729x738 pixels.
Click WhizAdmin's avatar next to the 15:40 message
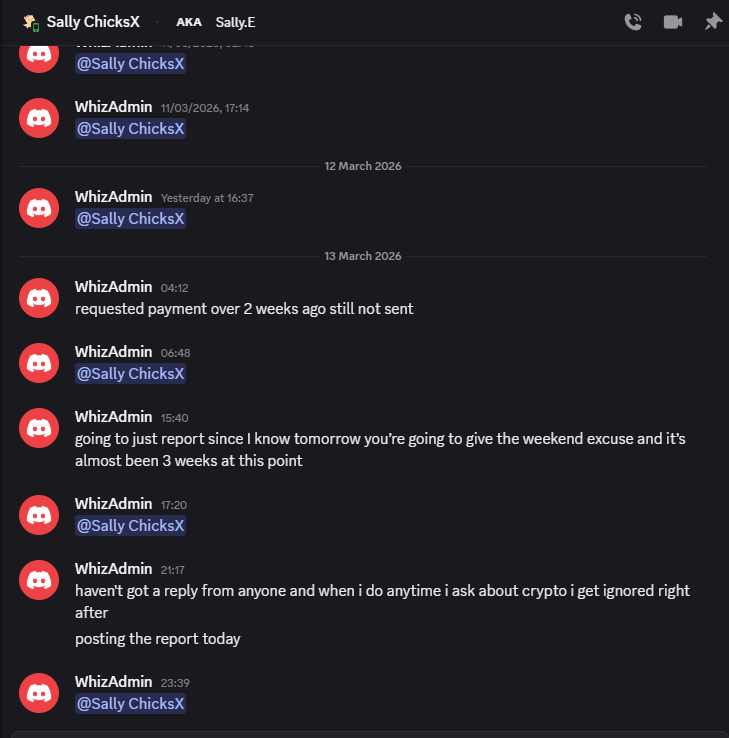tap(39, 427)
